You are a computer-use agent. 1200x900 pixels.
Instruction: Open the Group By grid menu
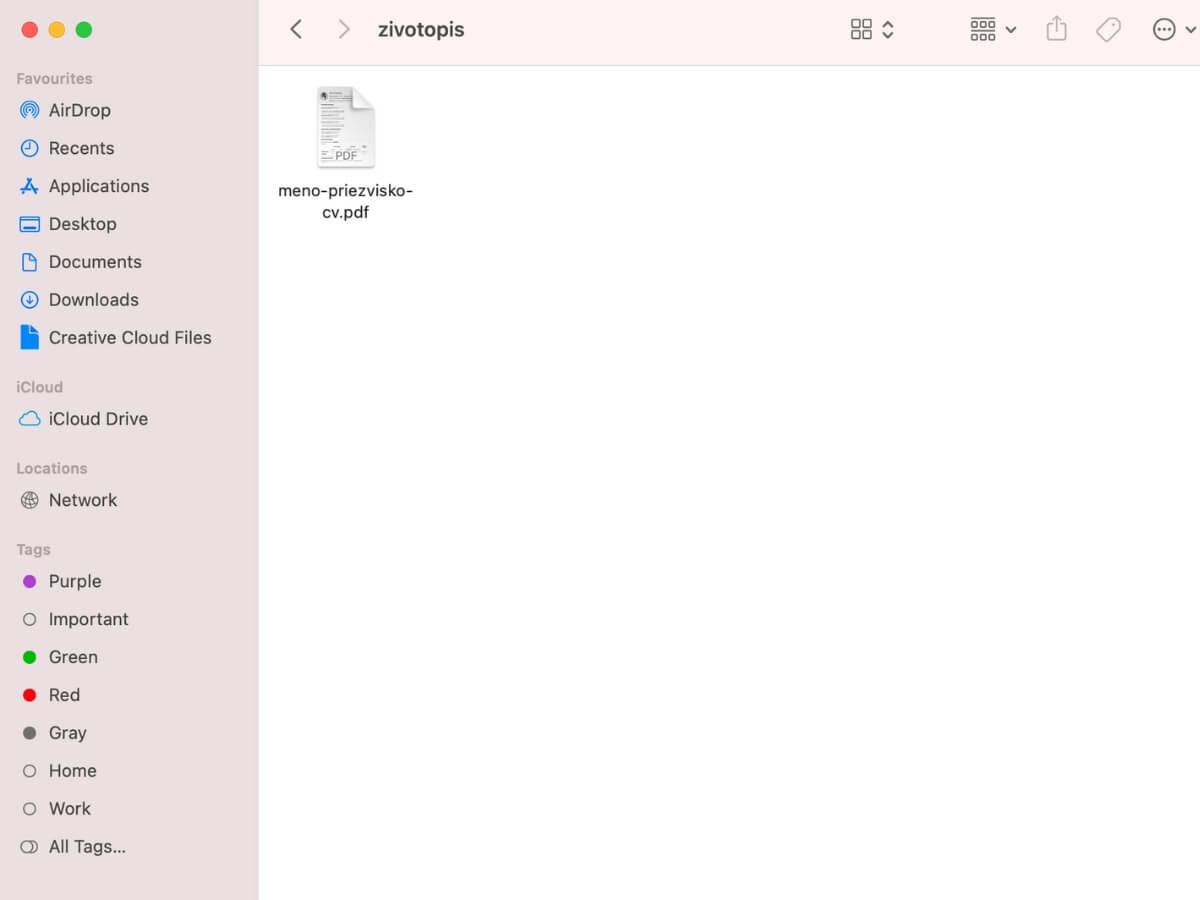click(x=983, y=29)
